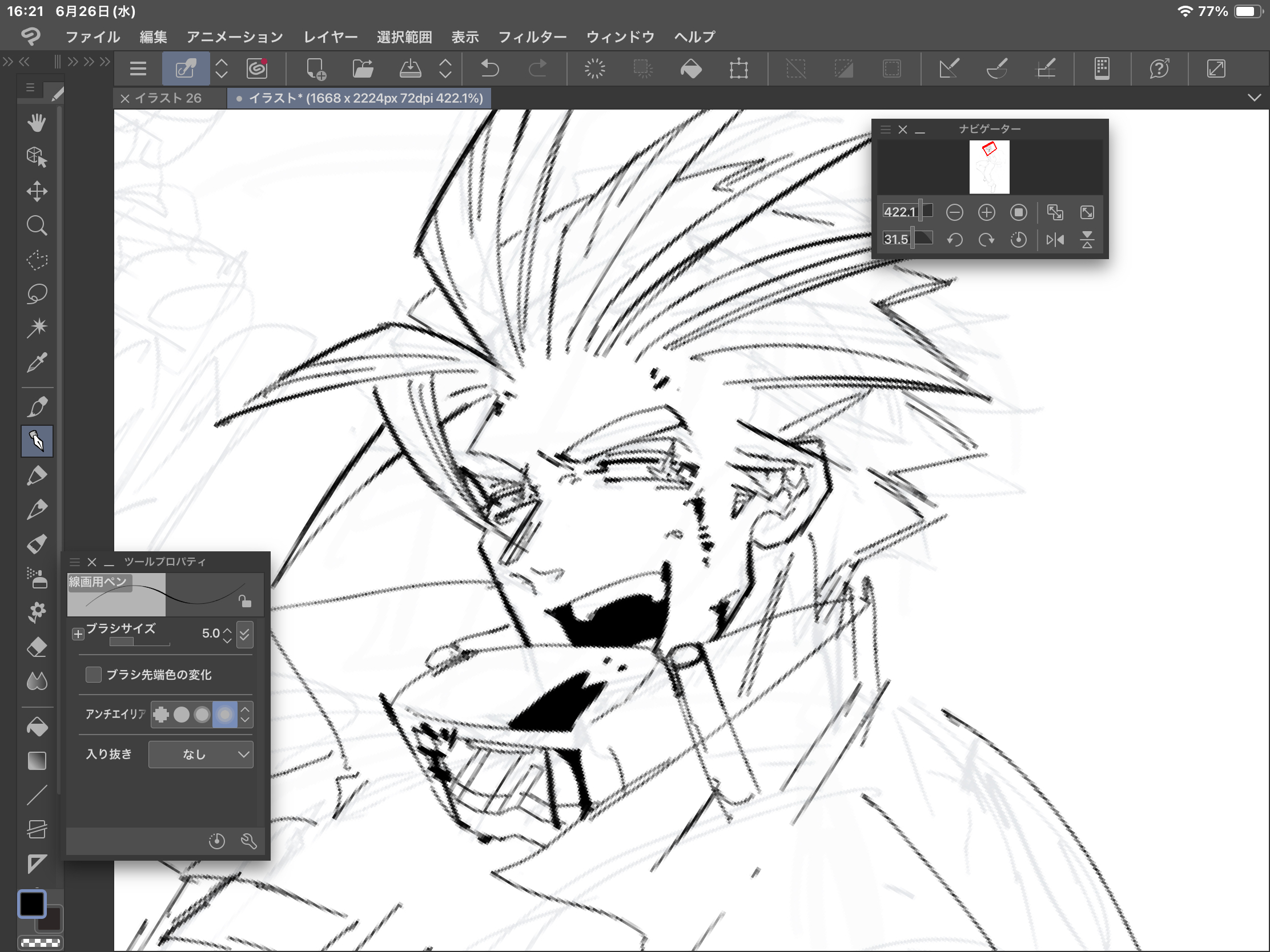Zoom in in the Navigator panel
Screen dimensions: 1270x952
[x=986, y=213]
